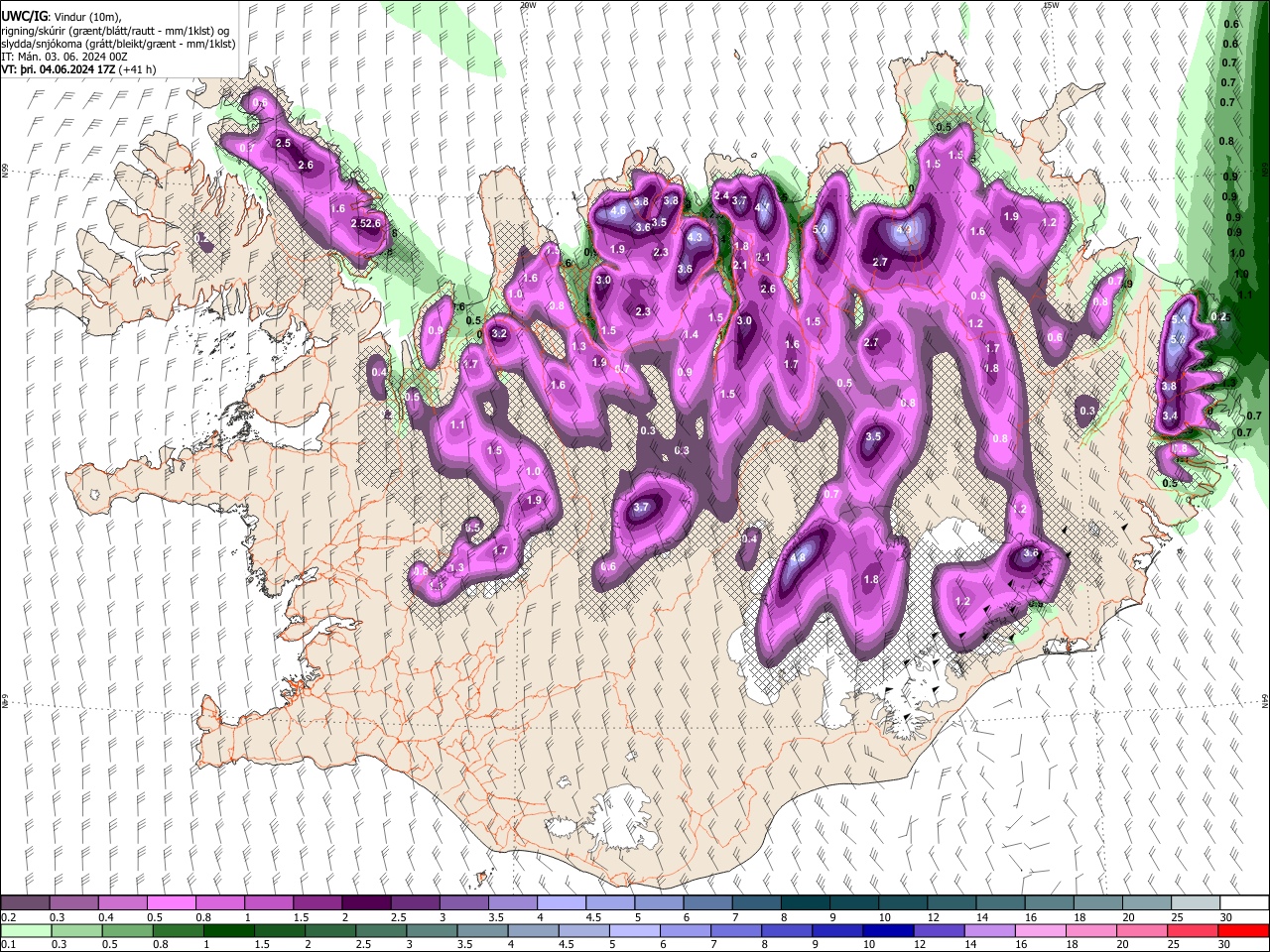
Task: Click the '3.5' value in central highlands
Action: coord(873,436)
